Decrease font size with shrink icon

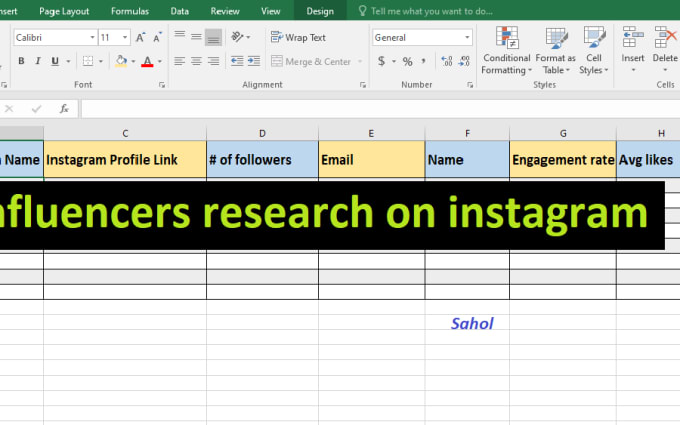click(x=157, y=38)
